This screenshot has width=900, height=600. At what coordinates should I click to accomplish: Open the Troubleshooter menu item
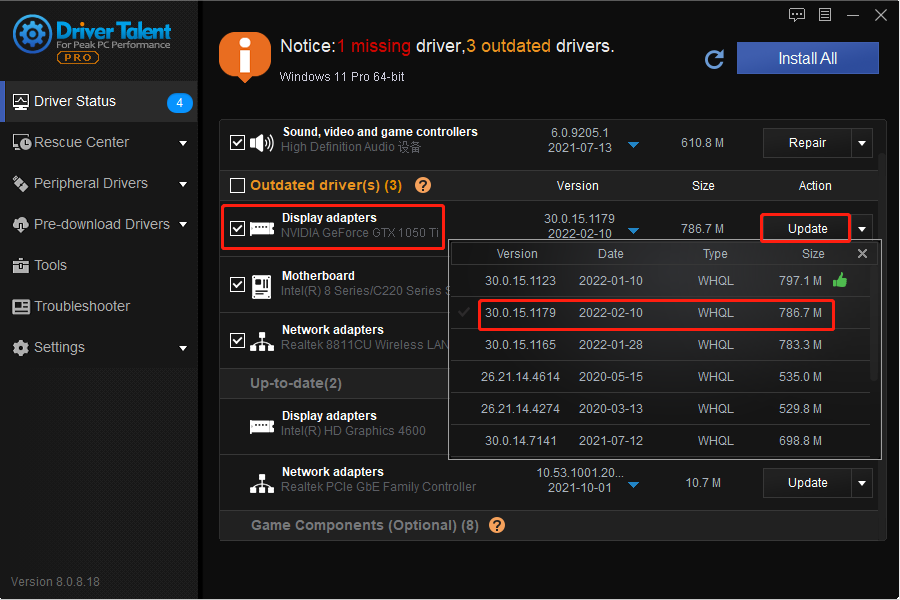(x=99, y=307)
